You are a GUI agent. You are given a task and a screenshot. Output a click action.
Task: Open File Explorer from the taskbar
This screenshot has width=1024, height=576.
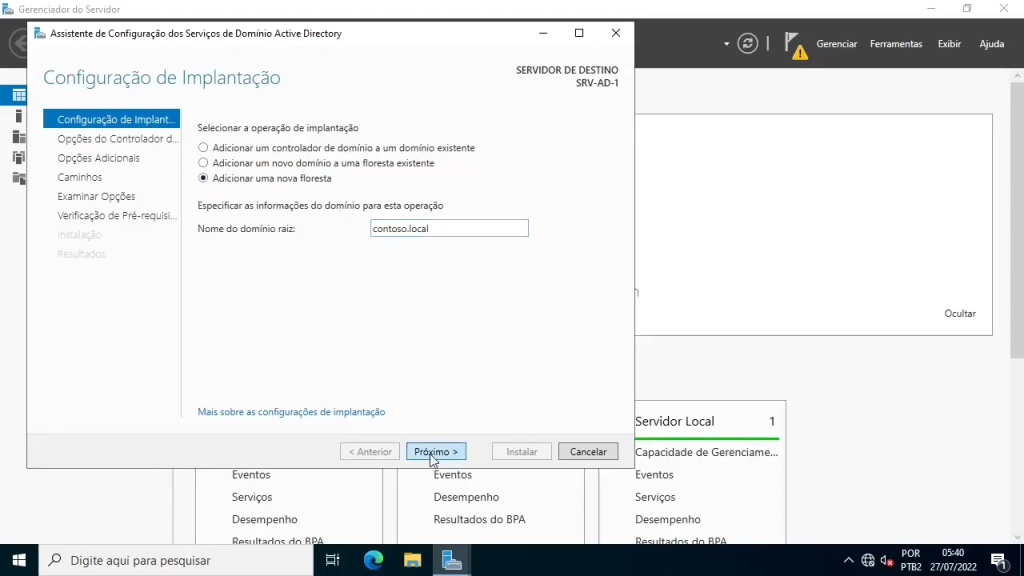[412, 560]
